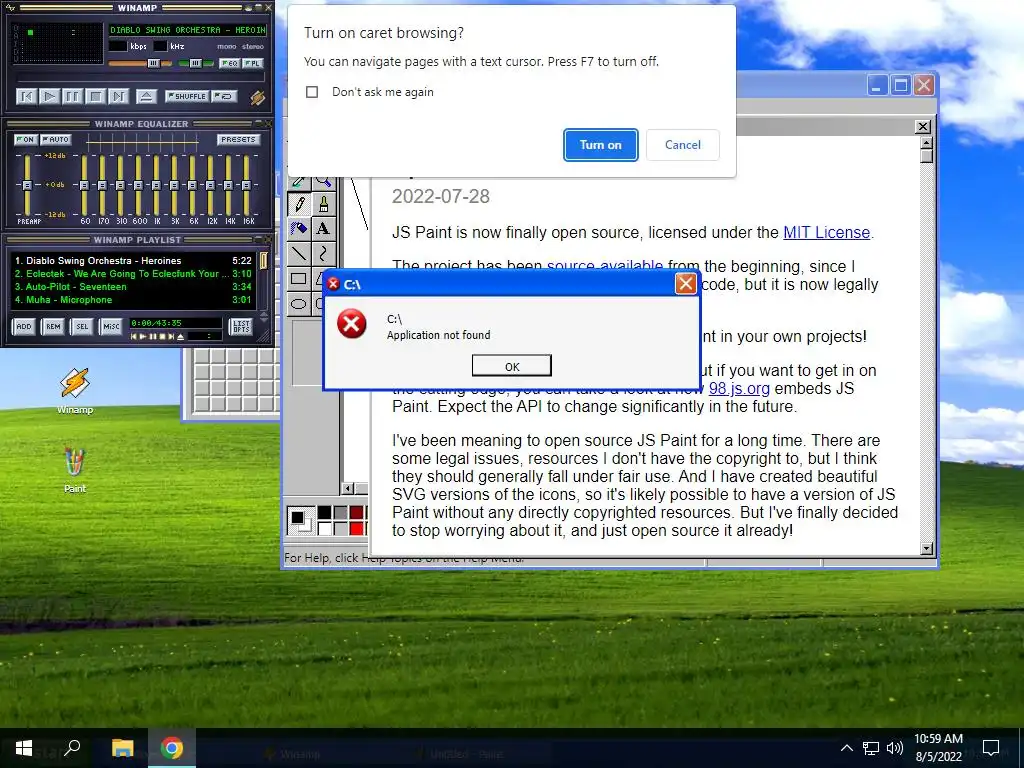Click the equalizer PREAMP slider
This screenshot has width=1024, height=768.
click(27, 185)
